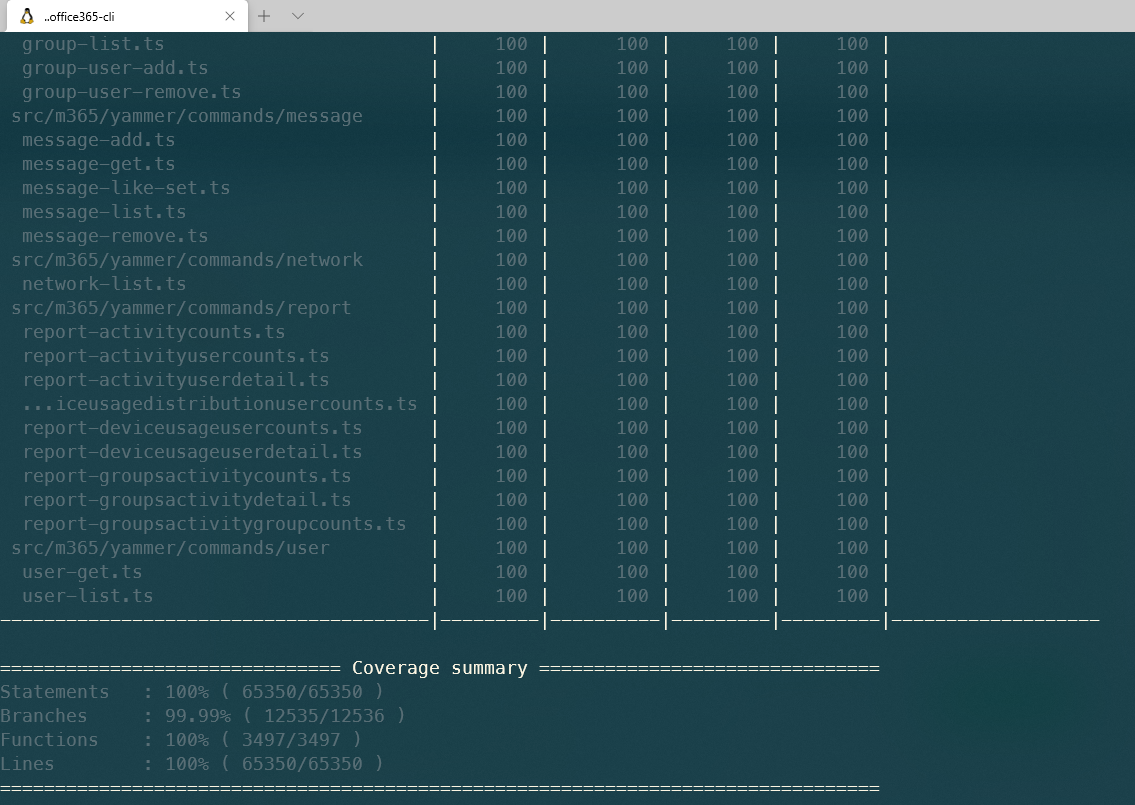Click report-groupsactivitycounts.ts file name

pos(187,476)
